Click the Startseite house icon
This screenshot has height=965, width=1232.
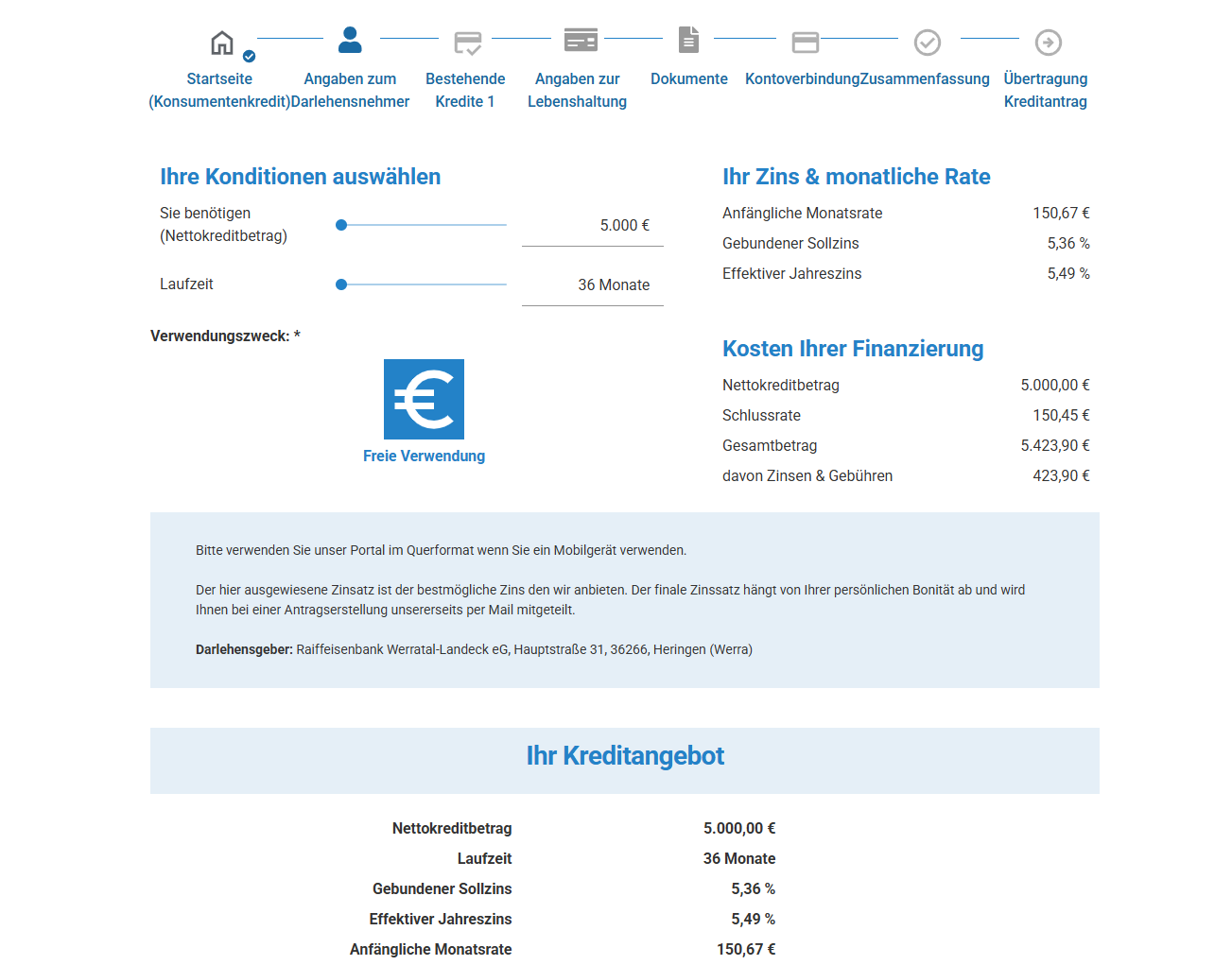click(222, 43)
